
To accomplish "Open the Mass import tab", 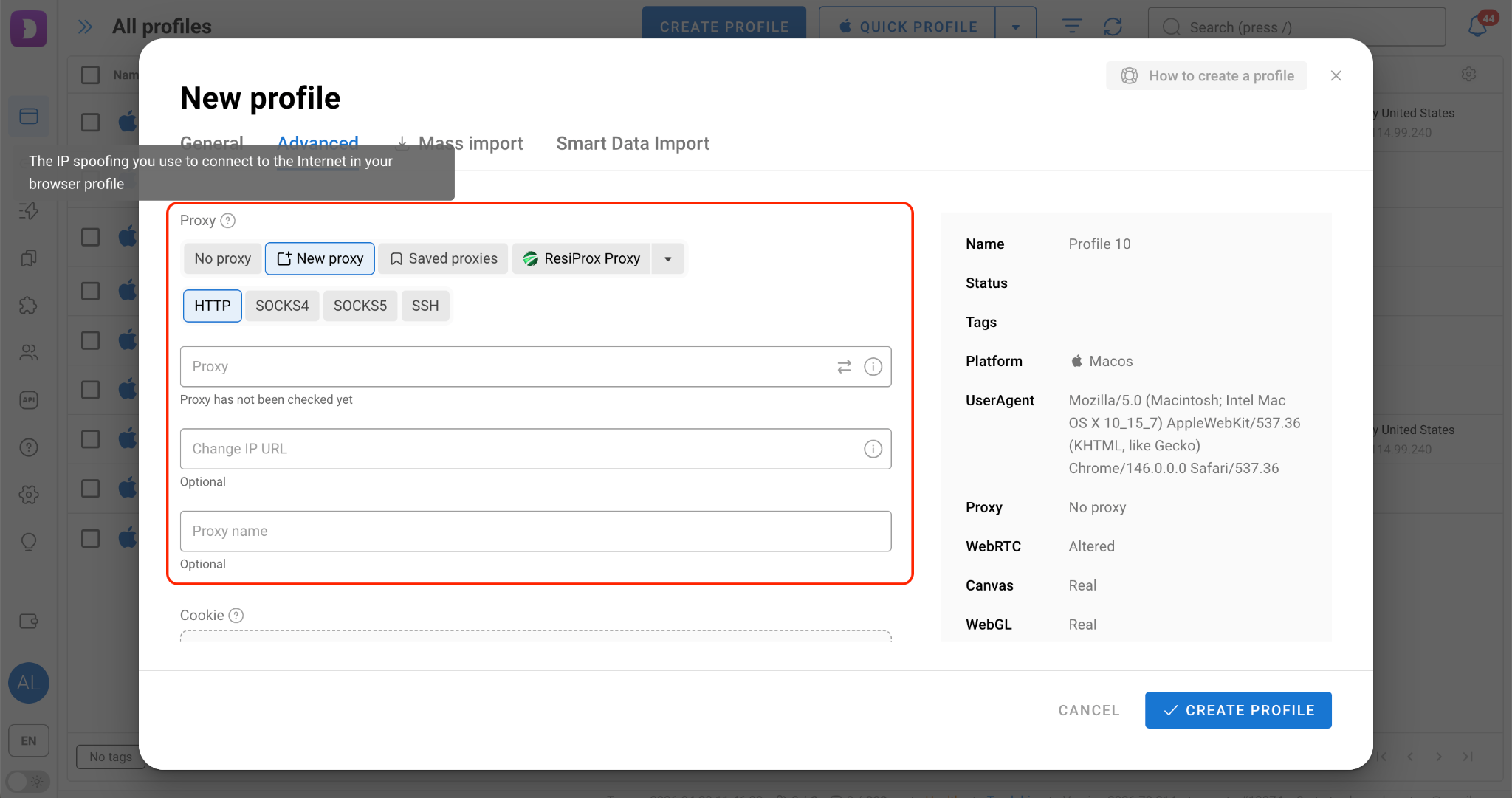I will 459,143.
